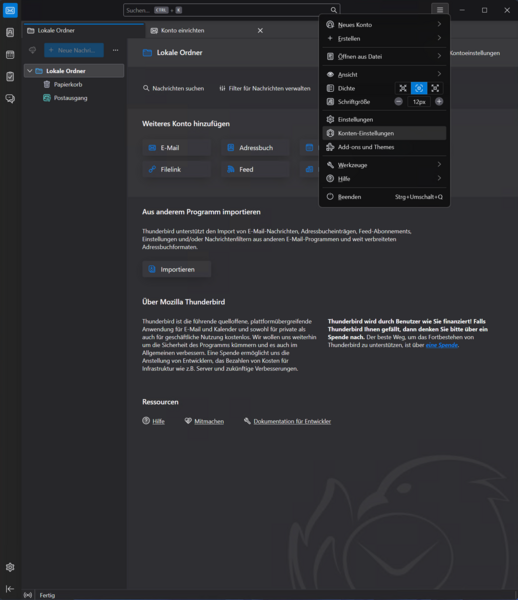Screen dimensions: 518x600
Task: Expand the Werkzeuge submenu
Action: click(x=384, y=165)
